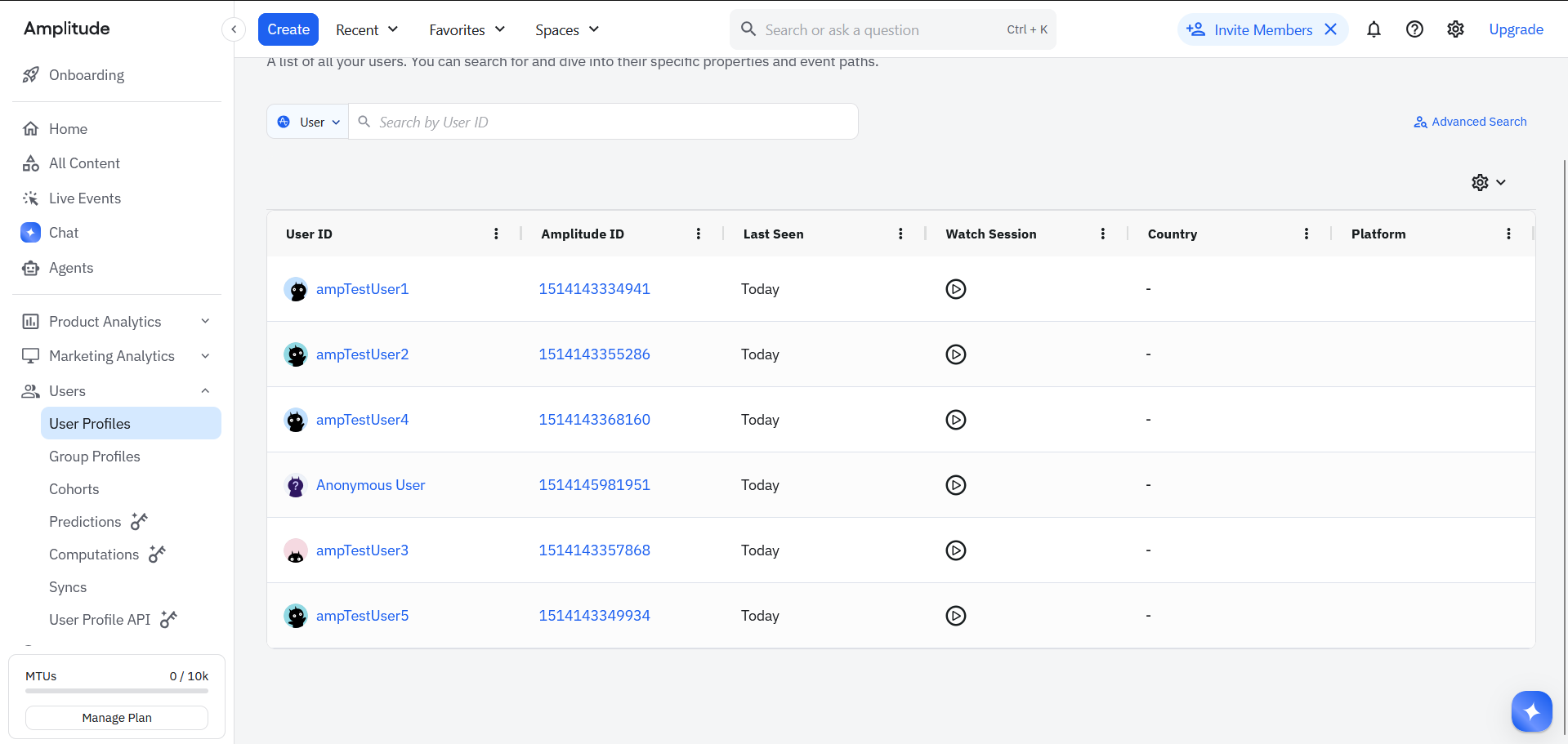The image size is (1568, 744).
Task: Click the Amplitude logo
Action: click(x=67, y=29)
